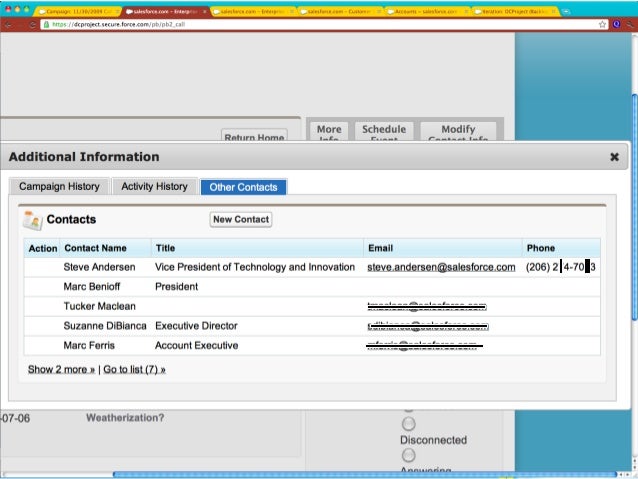Close the Additional Information dialog
The image size is (638, 479).
coord(614,157)
